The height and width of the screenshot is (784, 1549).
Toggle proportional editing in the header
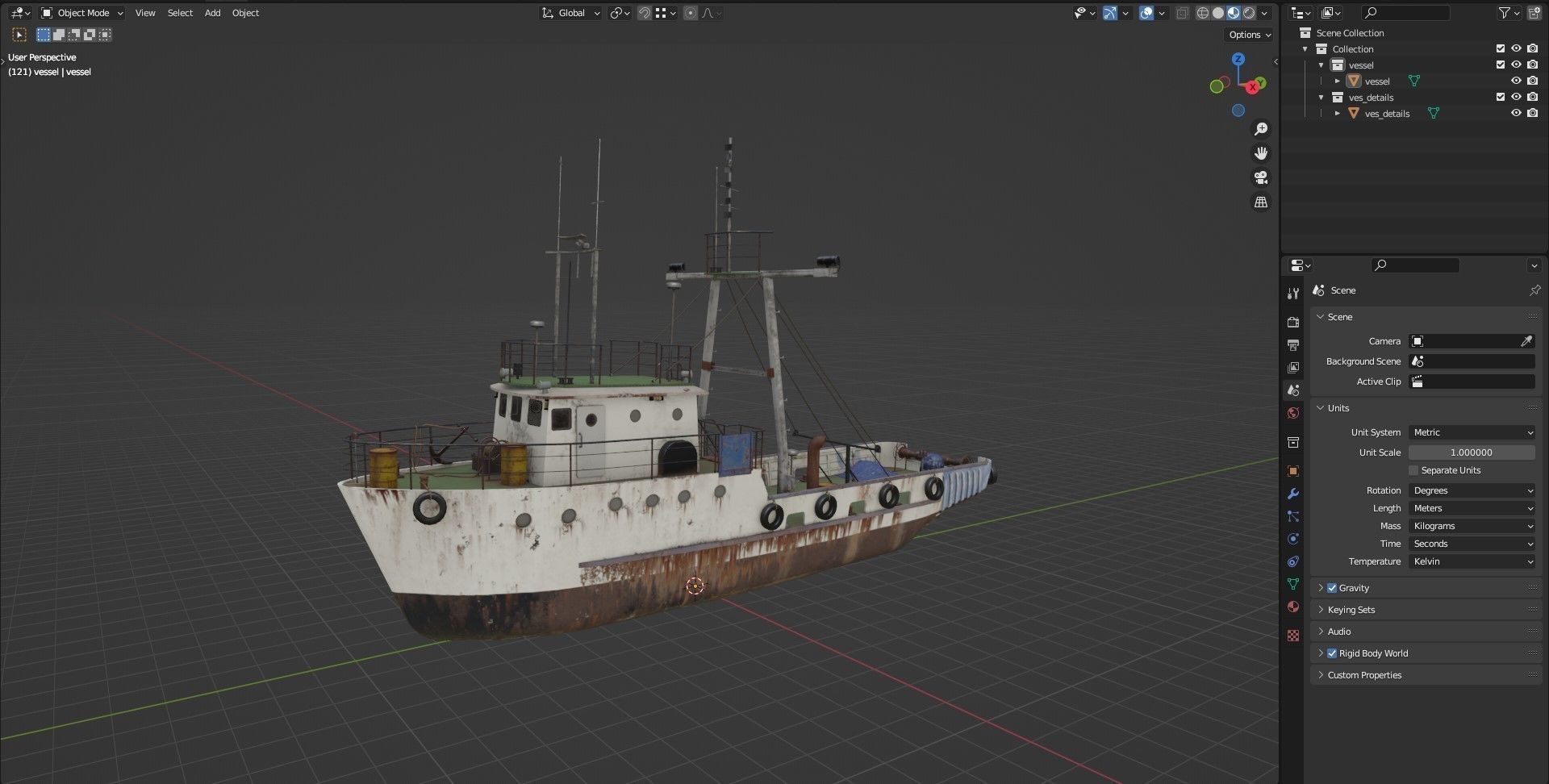click(x=691, y=13)
